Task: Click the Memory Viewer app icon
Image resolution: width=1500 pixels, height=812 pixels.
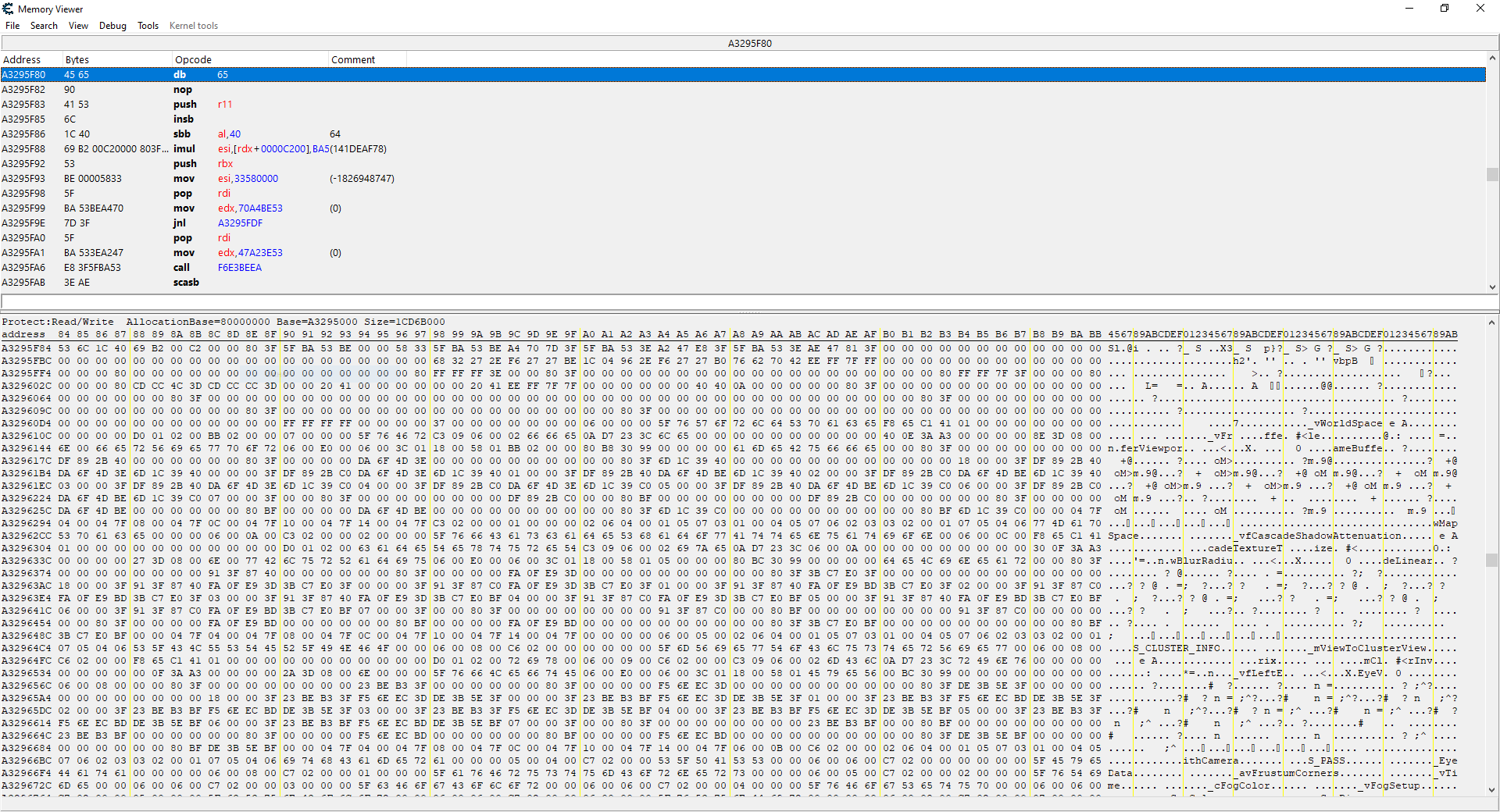Action: pyautogui.click(x=8, y=9)
